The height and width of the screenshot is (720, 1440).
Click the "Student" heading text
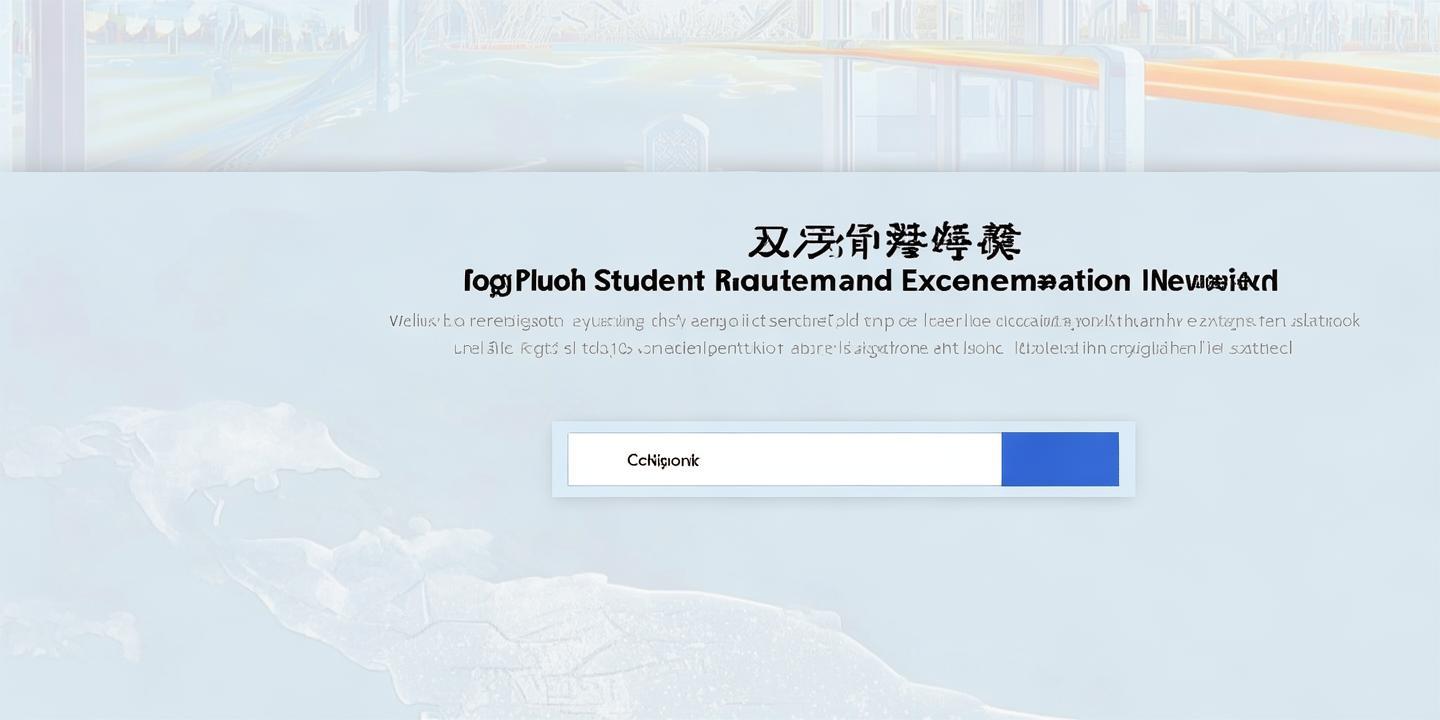click(x=649, y=280)
